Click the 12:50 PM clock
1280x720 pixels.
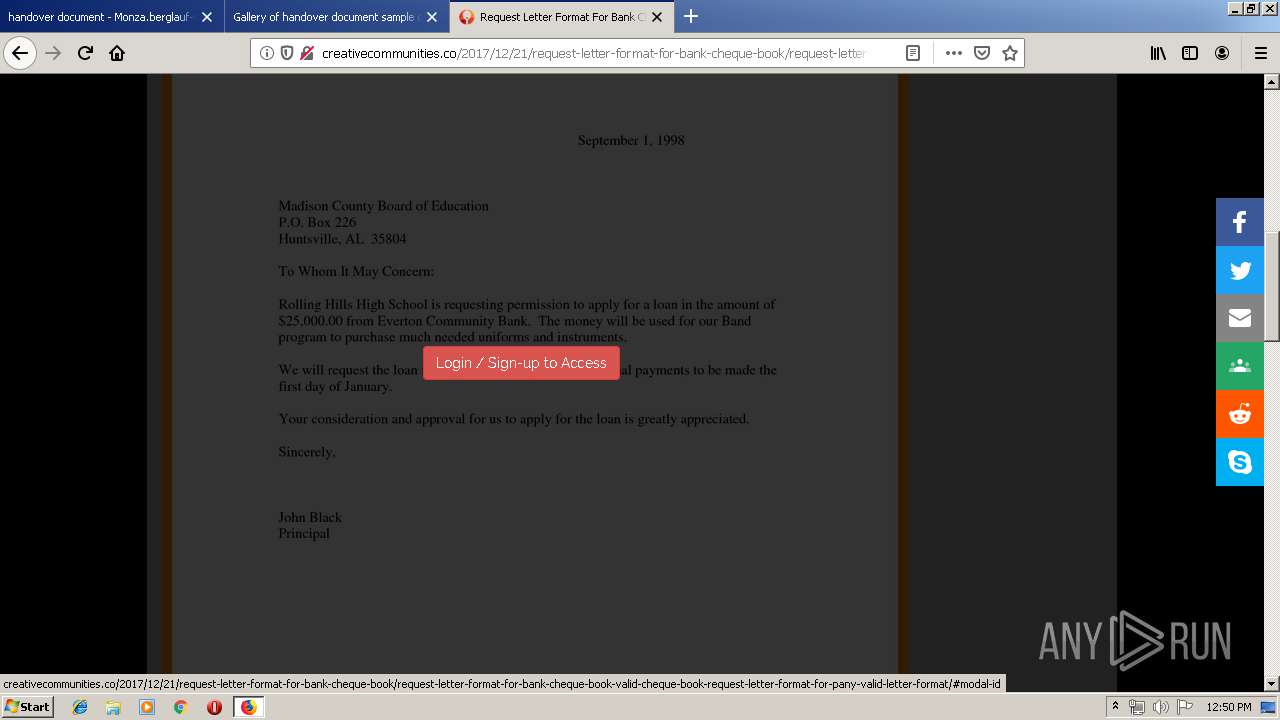[x=1229, y=707]
